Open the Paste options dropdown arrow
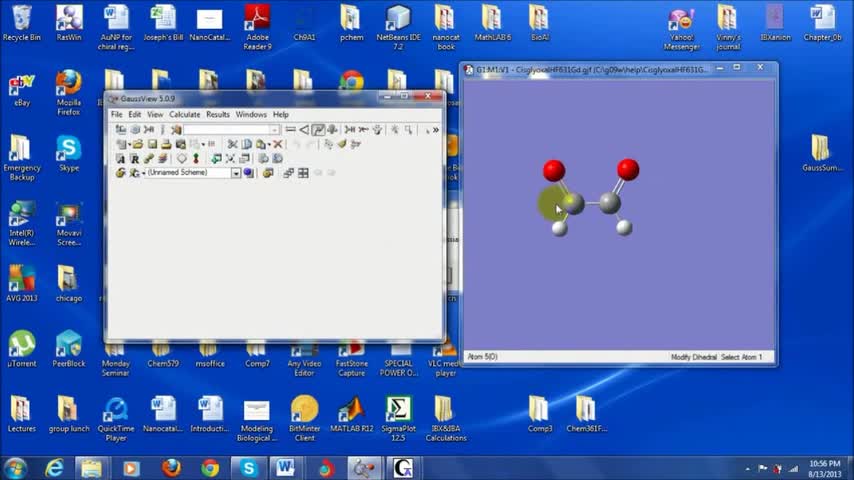 coord(270,144)
